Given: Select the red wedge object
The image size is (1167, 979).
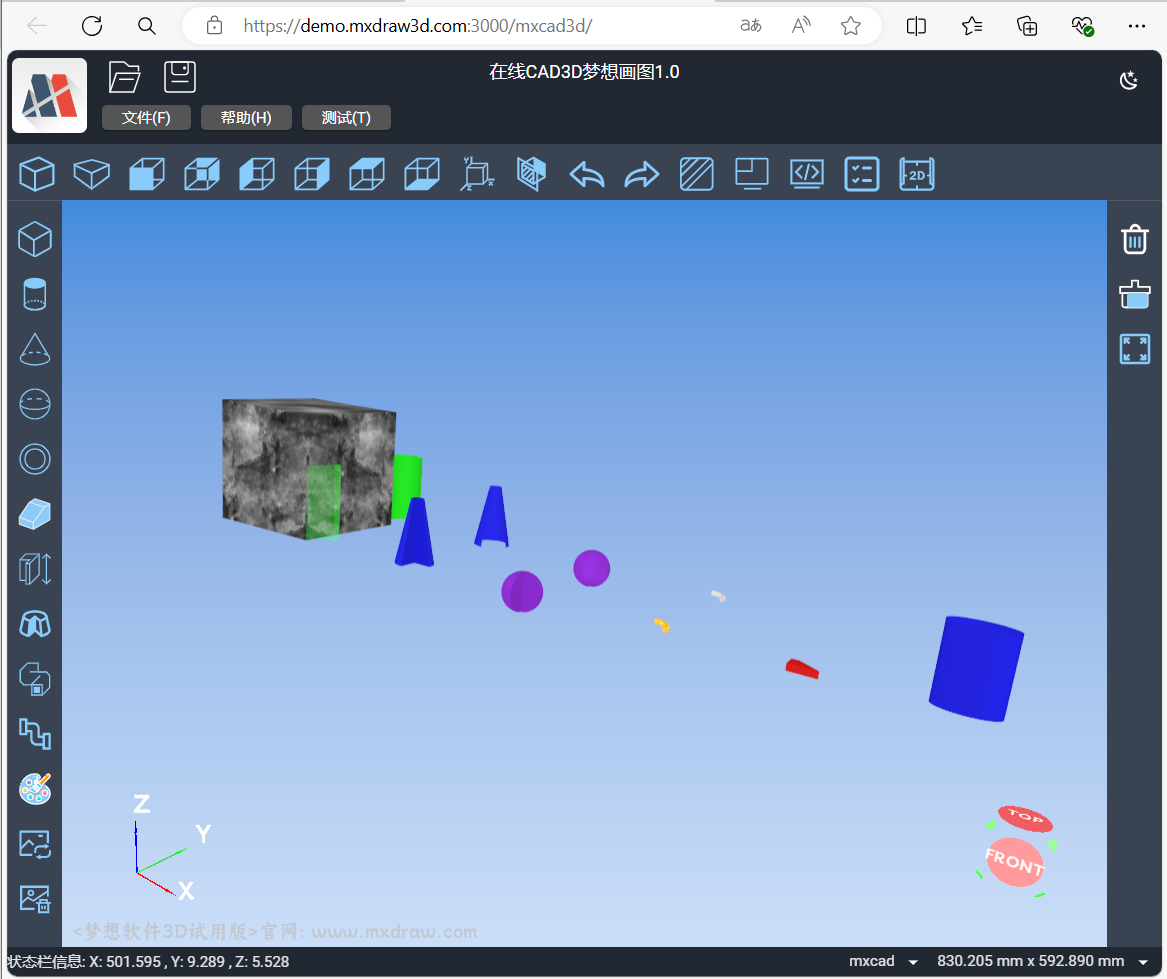Looking at the screenshot, I should [802, 669].
